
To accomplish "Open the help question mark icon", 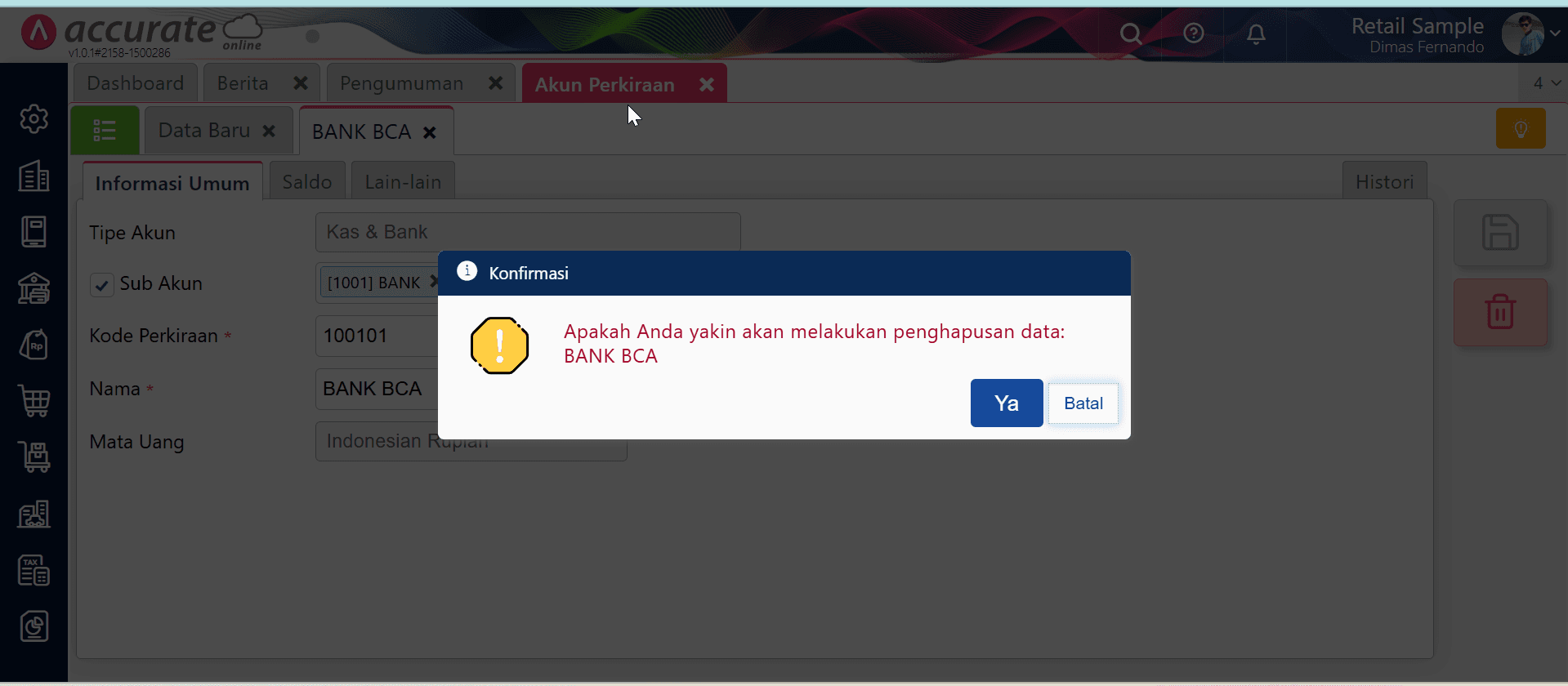I will [1194, 33].
